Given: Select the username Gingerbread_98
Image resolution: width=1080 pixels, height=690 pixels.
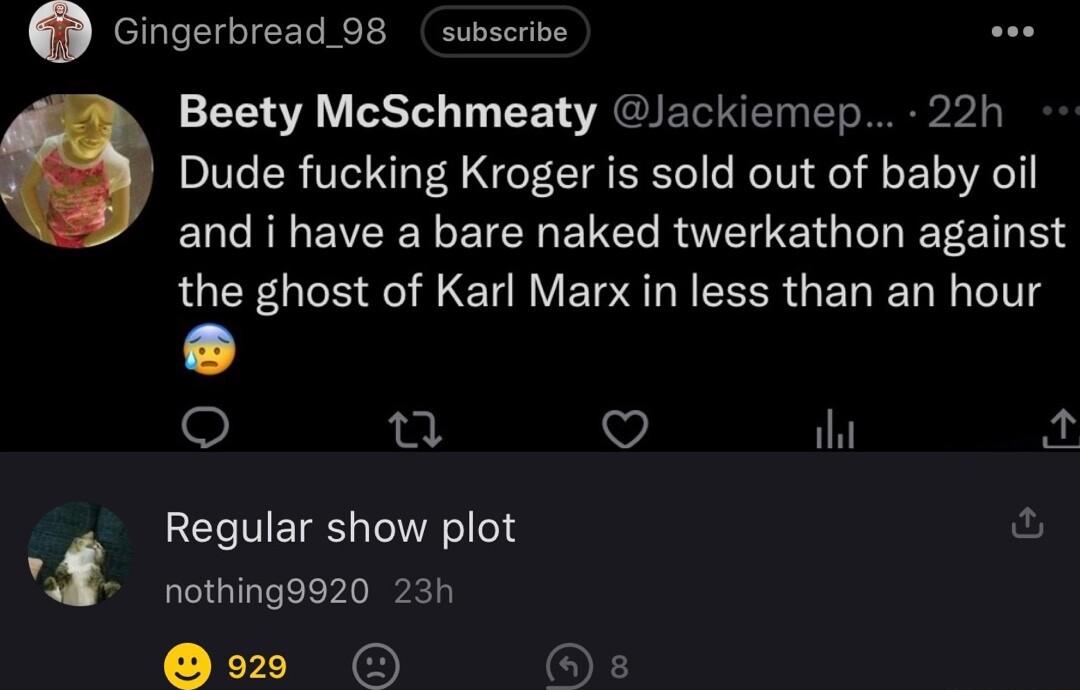Looking at the screenshot, I should pyautogui.click(x=251, y=32).
